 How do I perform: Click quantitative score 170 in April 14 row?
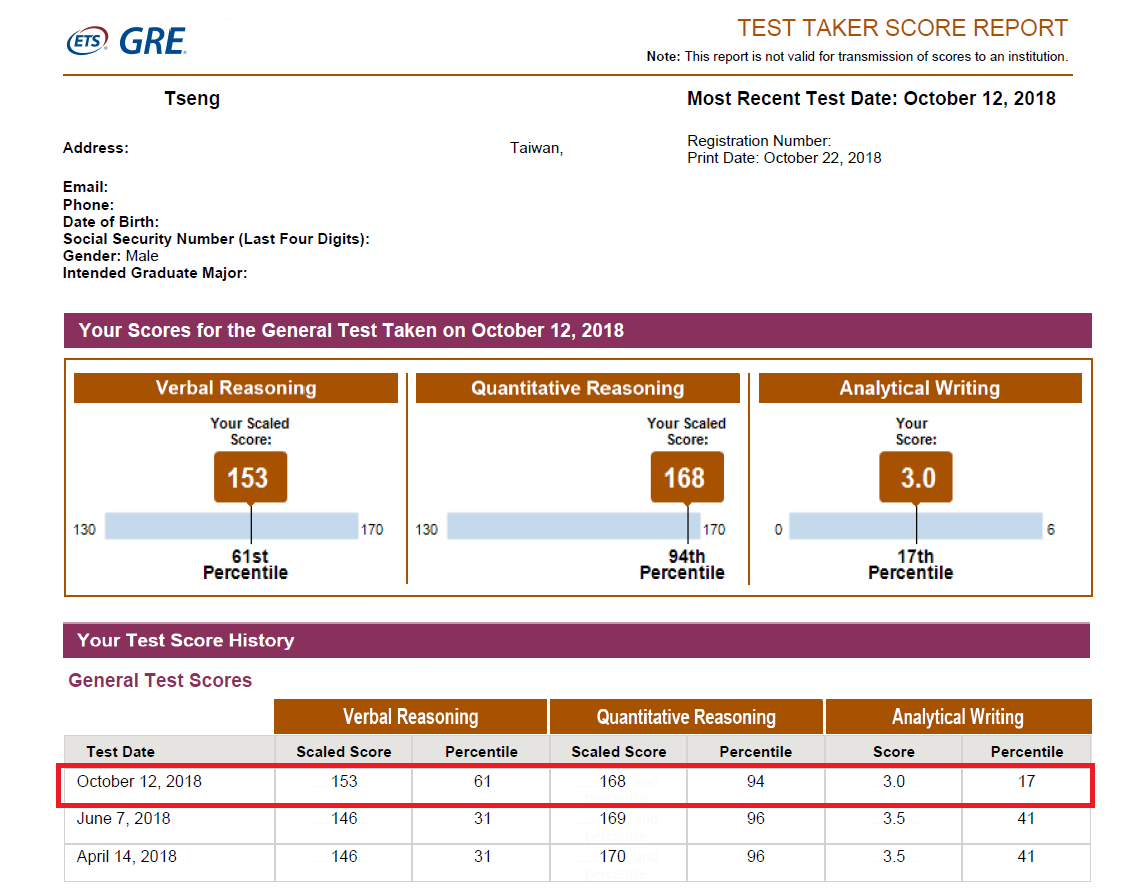(613, 857)
